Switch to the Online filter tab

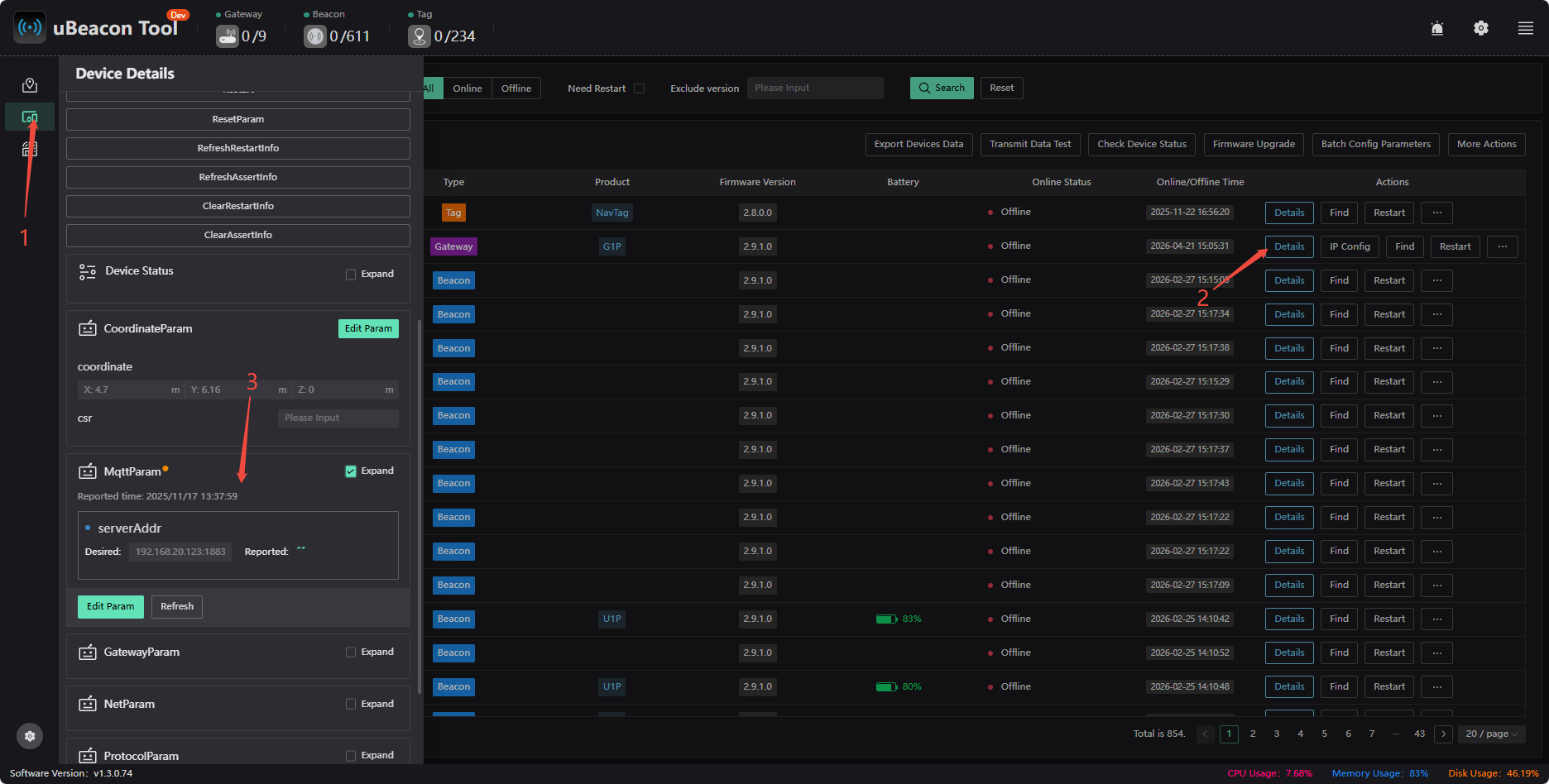tap(468, 88)
